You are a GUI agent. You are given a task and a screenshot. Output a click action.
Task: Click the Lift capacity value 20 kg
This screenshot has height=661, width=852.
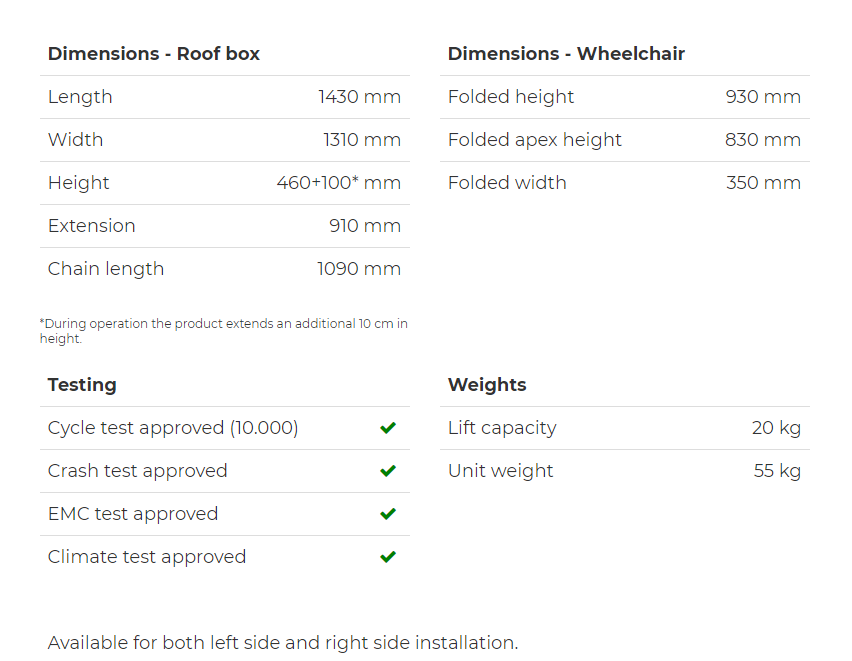[776, 428]
